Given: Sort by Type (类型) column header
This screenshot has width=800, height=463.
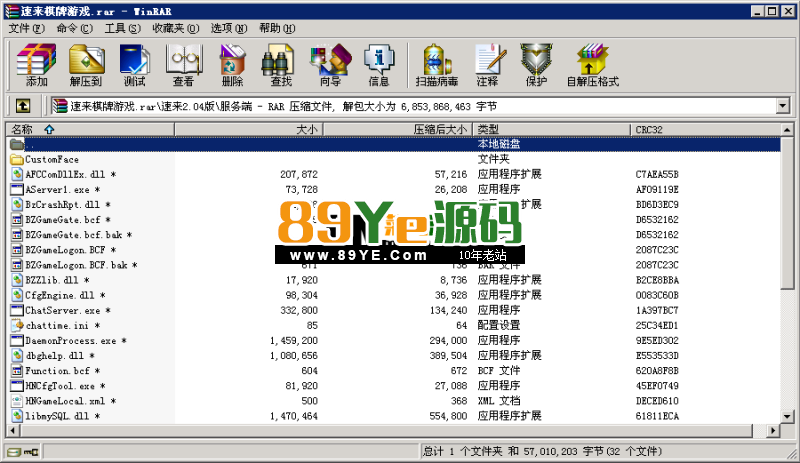Looking at the screenshot, I should pos(552,130).
